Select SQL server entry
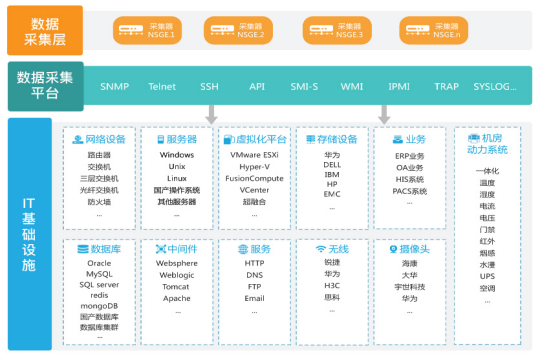This screenshot has height=360, width=541. tap(99, 285)
